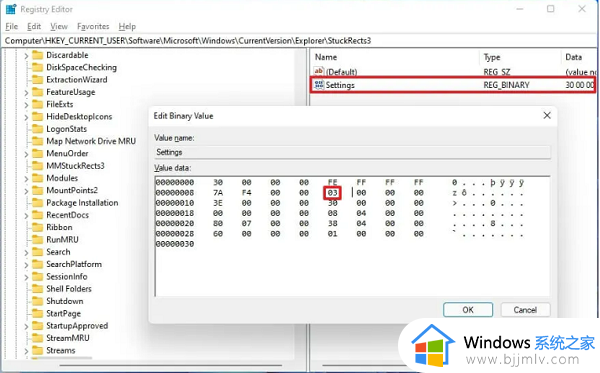The height and width of the screenshot is (373, 600).
Task: Select the MMStuckRects3 folder icon
Action: pos(38,166)
